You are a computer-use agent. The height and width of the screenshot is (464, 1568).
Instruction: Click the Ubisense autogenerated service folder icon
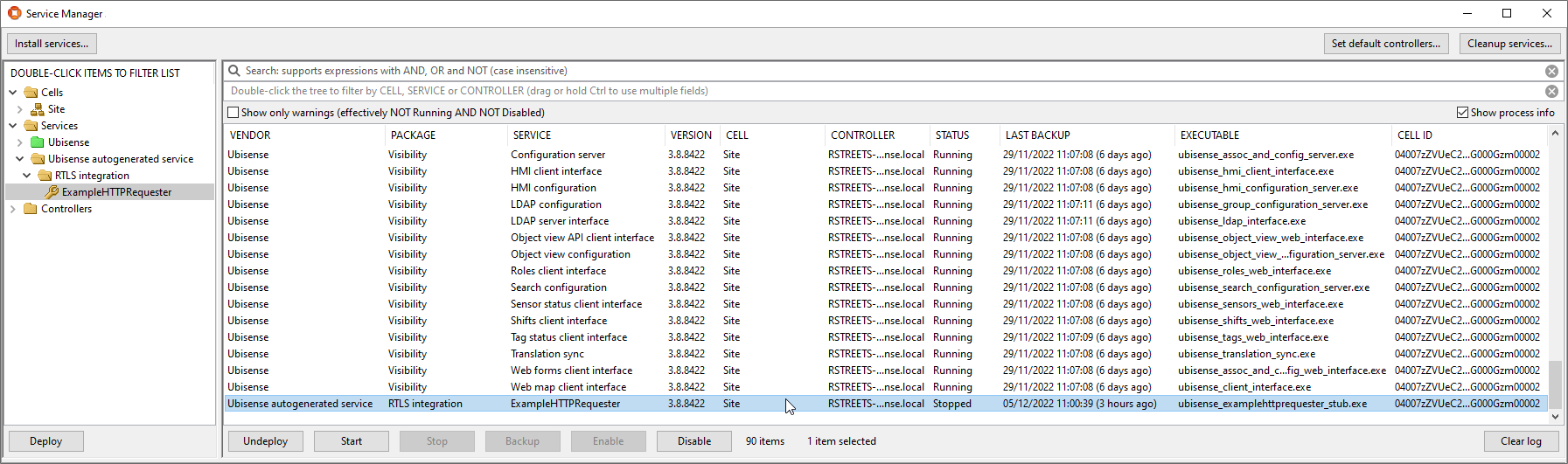coord(38,159)
